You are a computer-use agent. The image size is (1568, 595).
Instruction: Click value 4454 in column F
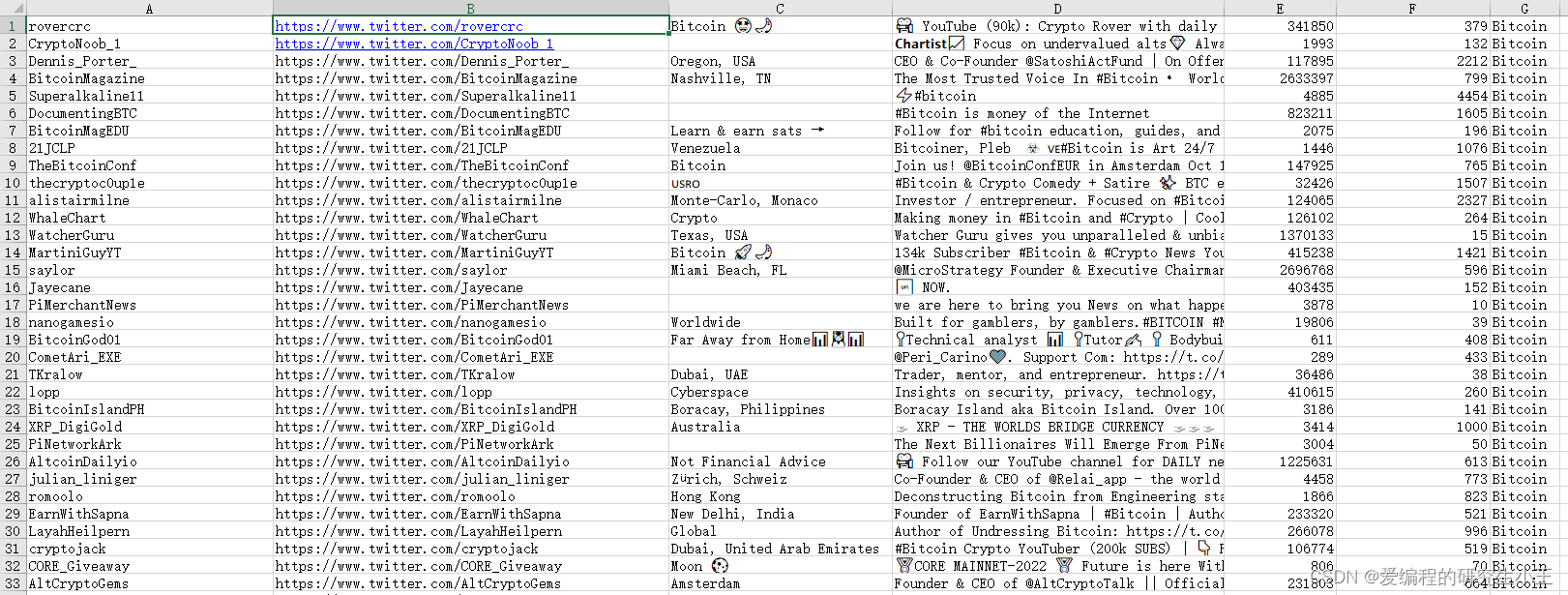click(1412, 96)
